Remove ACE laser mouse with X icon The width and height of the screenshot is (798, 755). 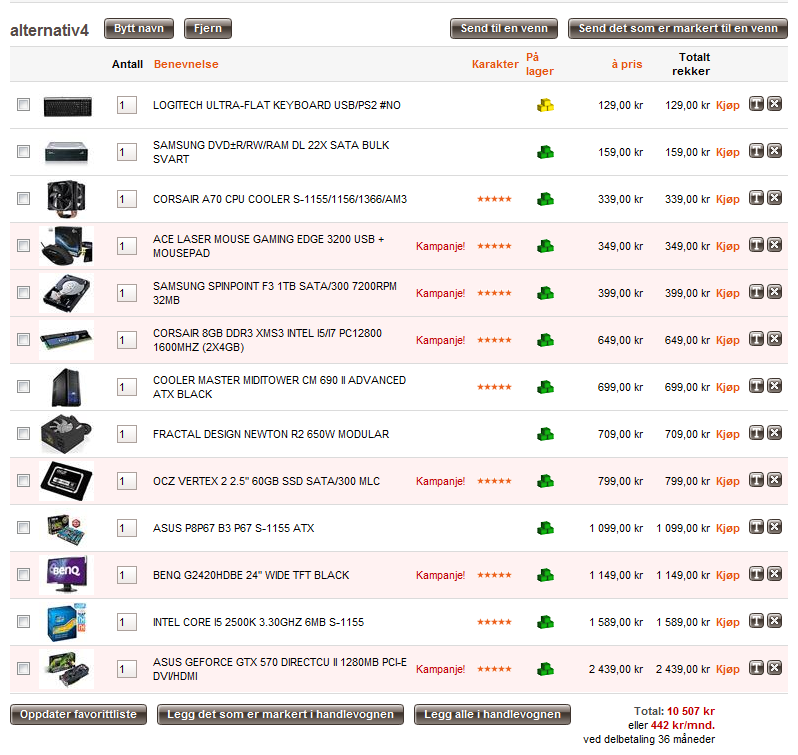775,245
